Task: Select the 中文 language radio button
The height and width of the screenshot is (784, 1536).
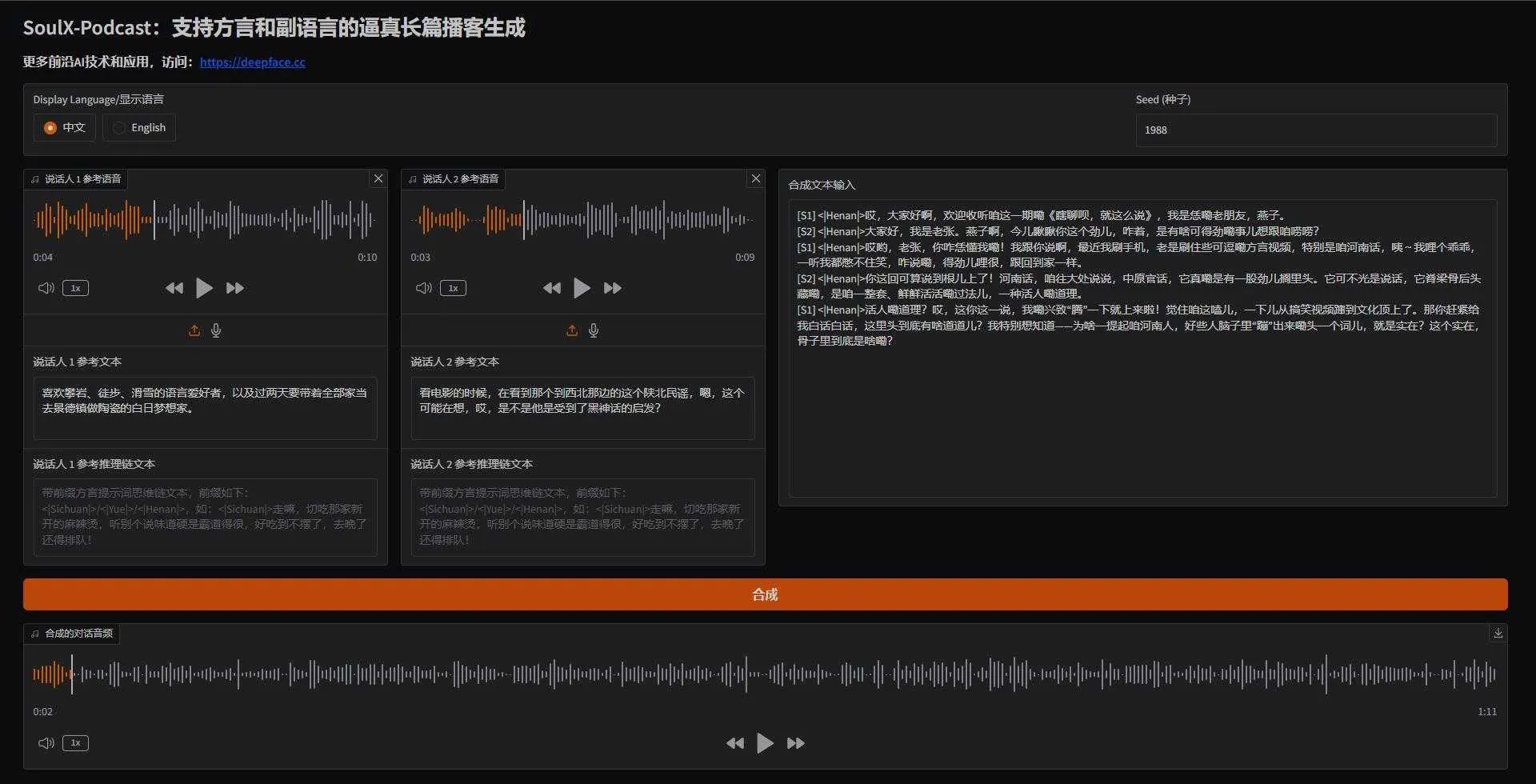Action: [50, 127]
